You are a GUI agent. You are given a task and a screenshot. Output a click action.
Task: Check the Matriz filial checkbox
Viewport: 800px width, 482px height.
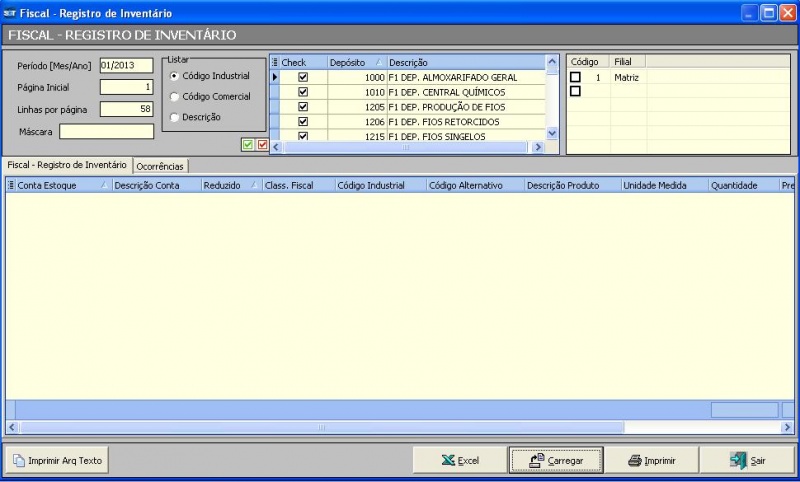coord(575,77)
